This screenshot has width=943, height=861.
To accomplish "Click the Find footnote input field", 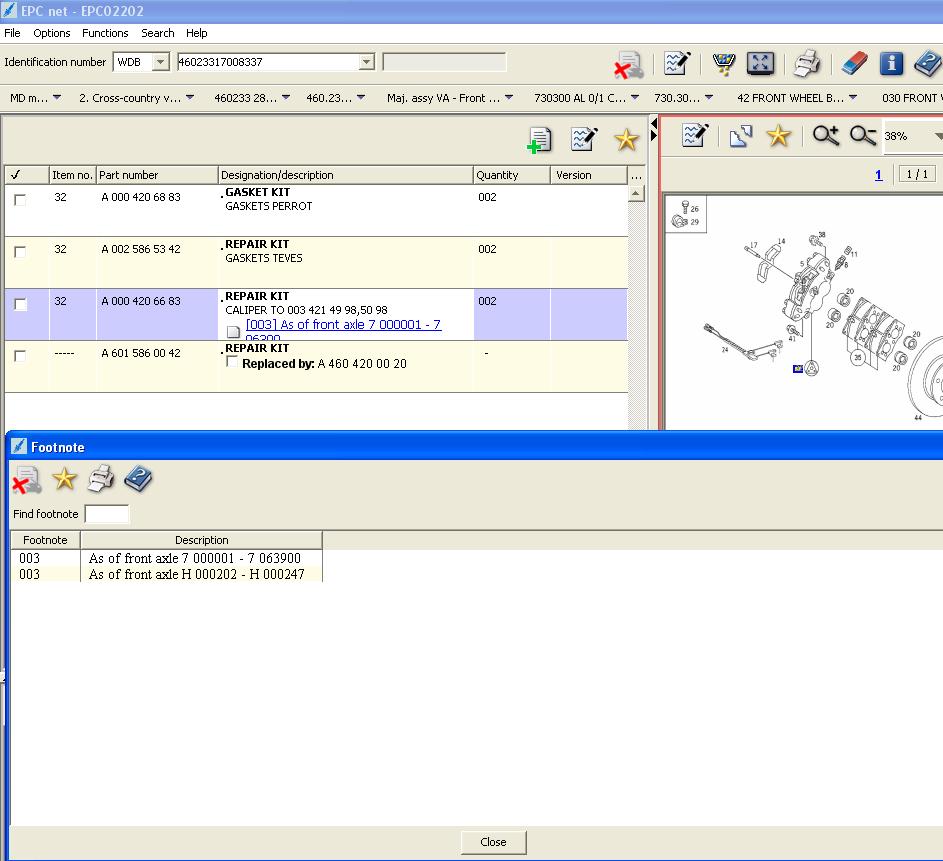I will point(107,514).
